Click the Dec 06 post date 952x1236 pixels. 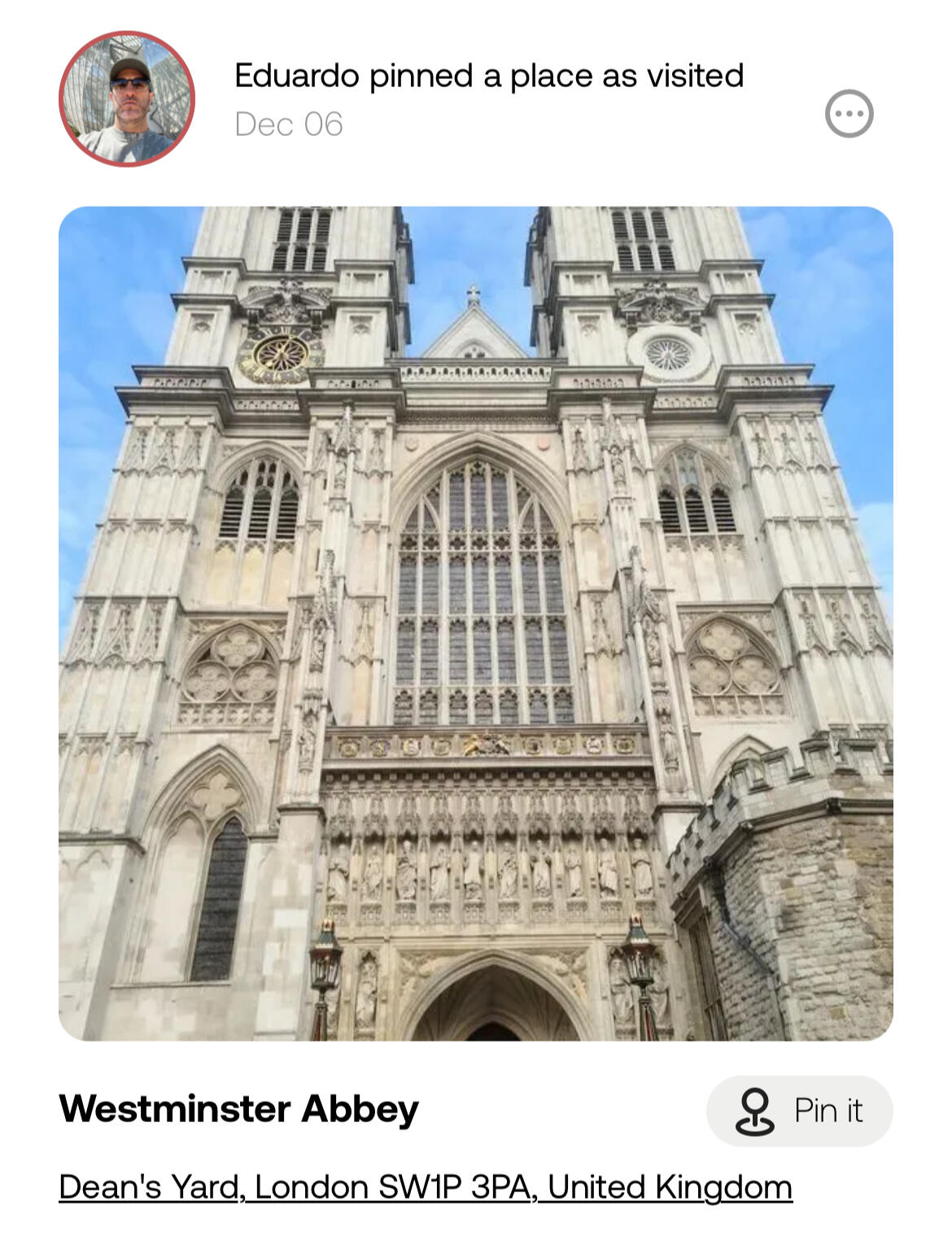(x=289, y=124)
